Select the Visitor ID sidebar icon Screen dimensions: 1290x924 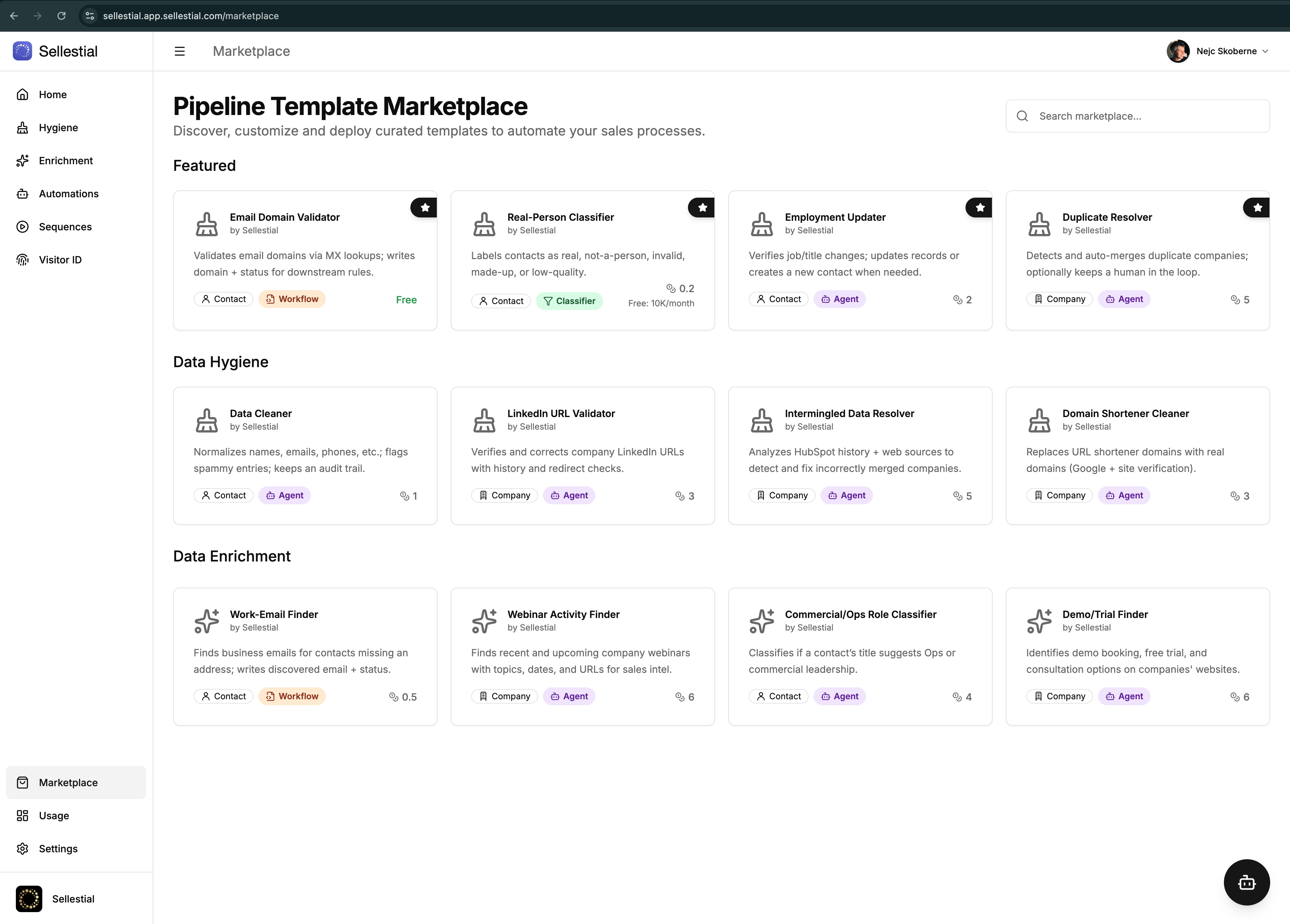[x=22, y=259]
